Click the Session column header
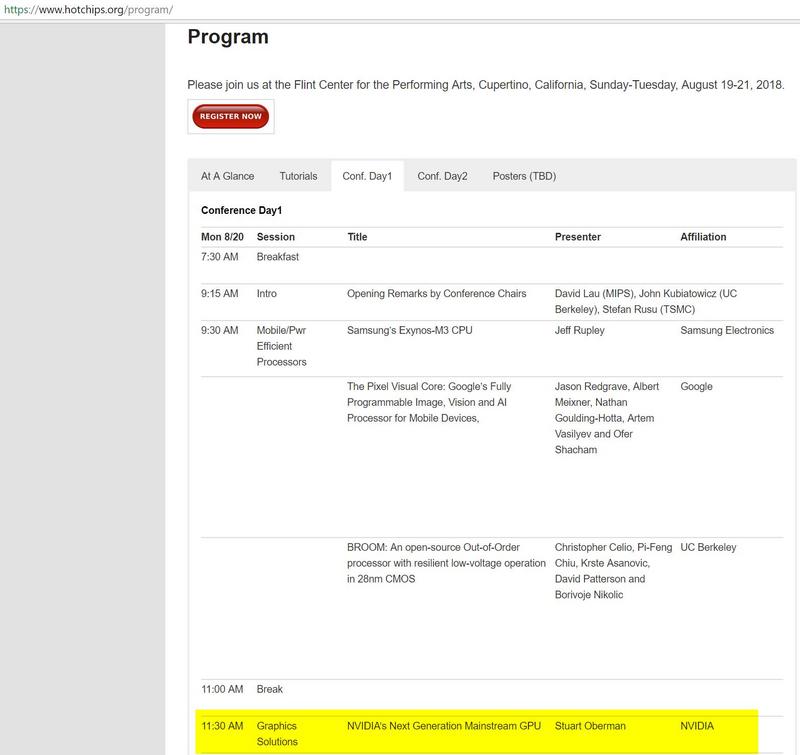 [276, 237]
